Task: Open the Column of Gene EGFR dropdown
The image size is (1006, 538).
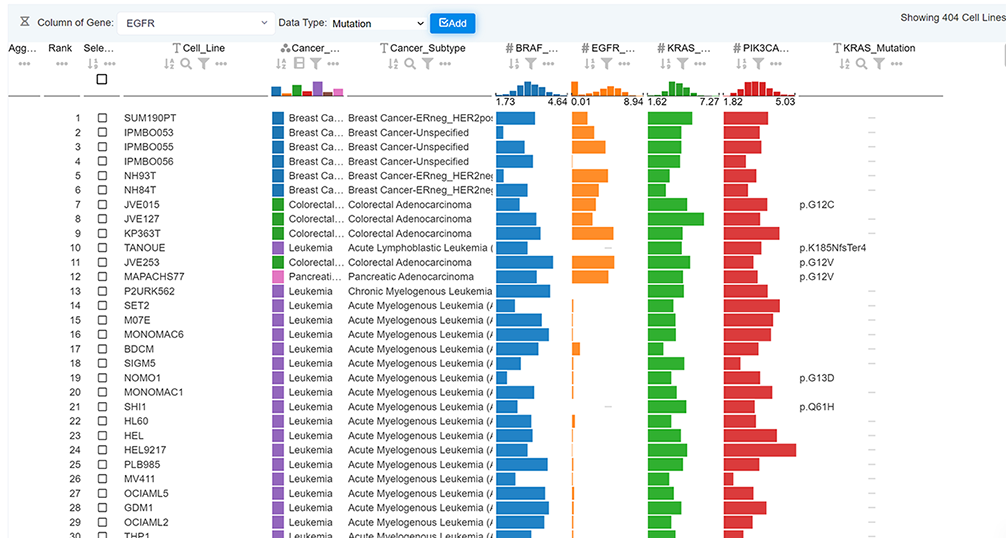Action: pyautogui.click(x=194, y=22)
